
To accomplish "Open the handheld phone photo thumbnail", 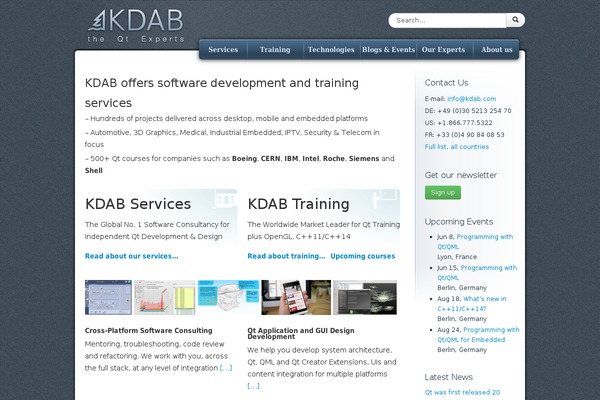I will click(x=296, y=297).
